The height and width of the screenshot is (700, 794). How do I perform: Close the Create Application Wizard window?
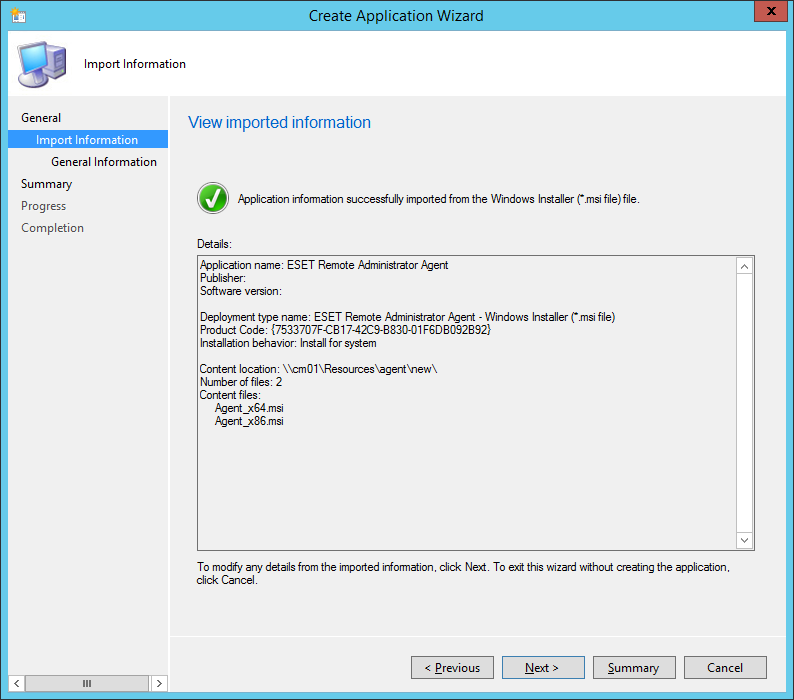pos(767,13)
